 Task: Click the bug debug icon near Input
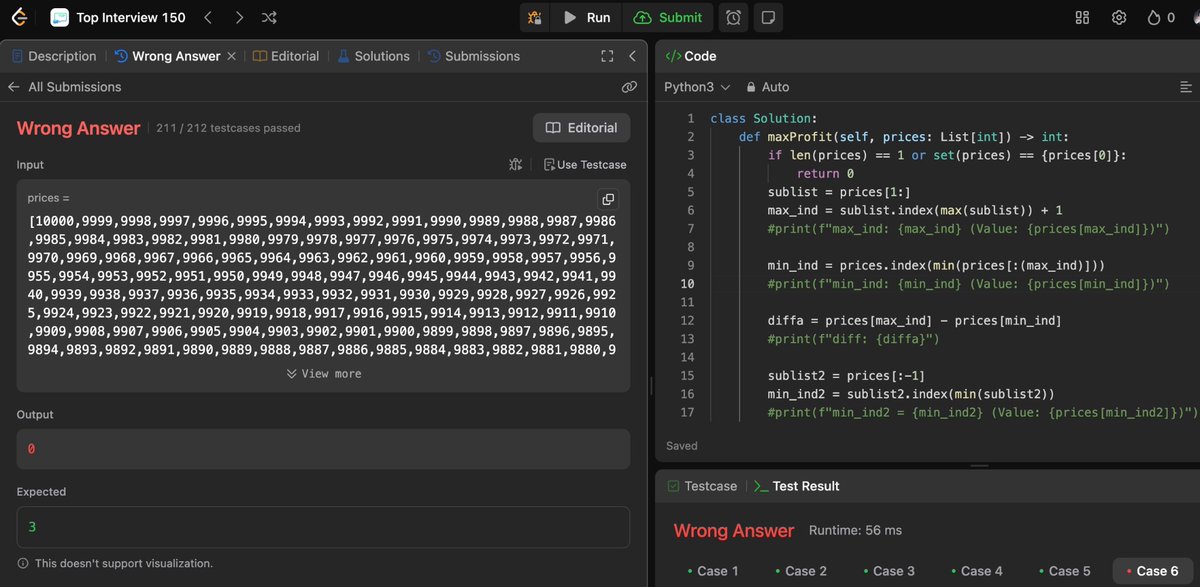click(x=516, y=164)
